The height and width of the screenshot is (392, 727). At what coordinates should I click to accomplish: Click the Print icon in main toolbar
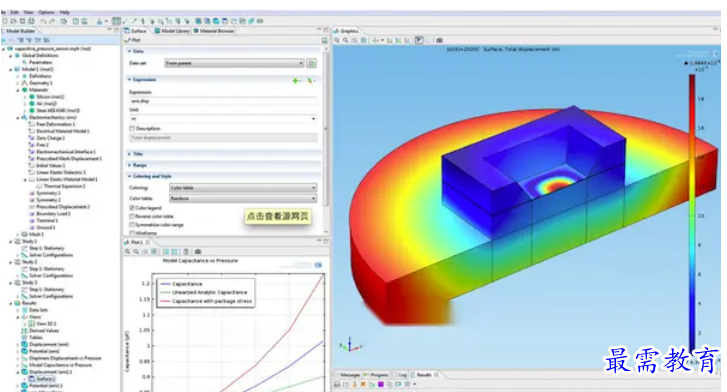31,21
